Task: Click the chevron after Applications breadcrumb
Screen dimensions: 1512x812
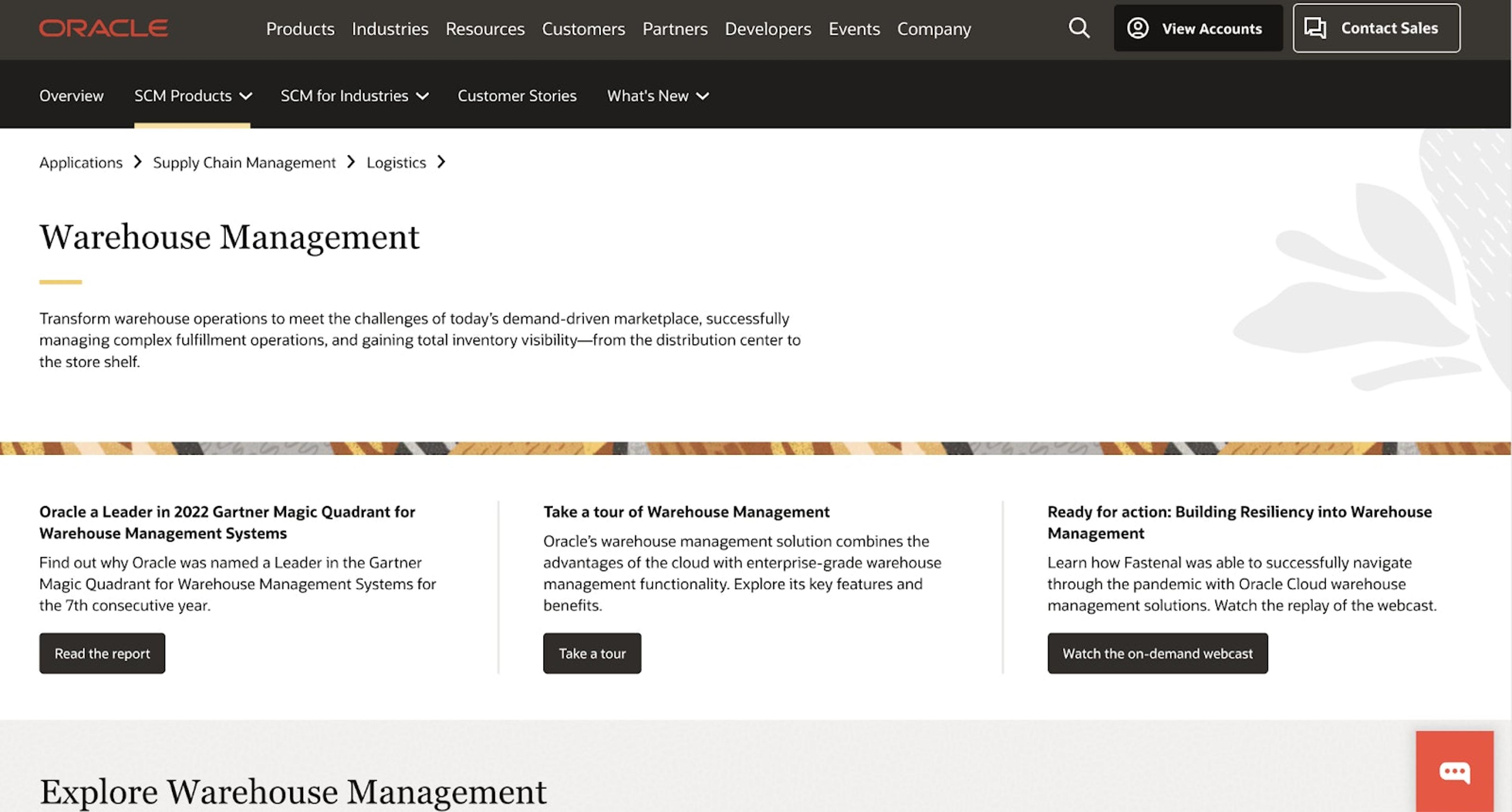Action: click(x=138, y=162)
